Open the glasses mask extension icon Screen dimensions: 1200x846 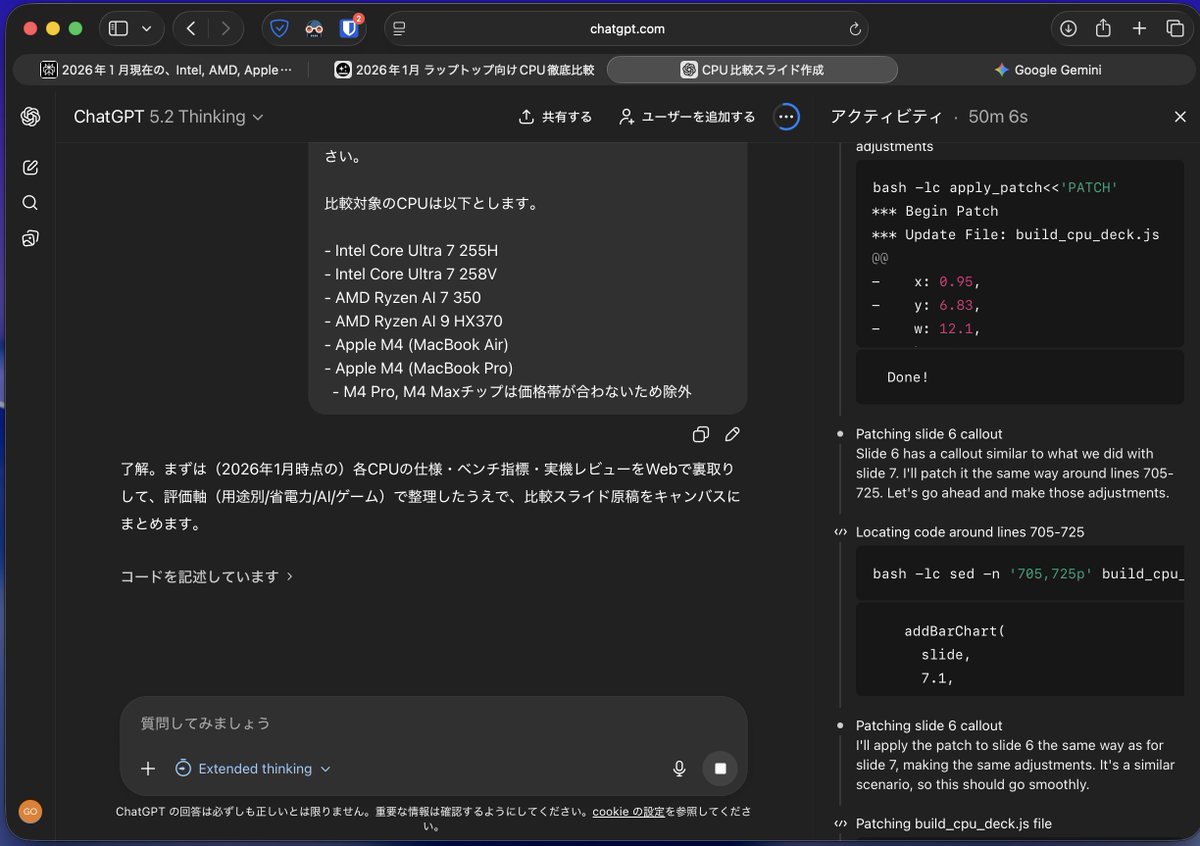click(x=314, y=29)
